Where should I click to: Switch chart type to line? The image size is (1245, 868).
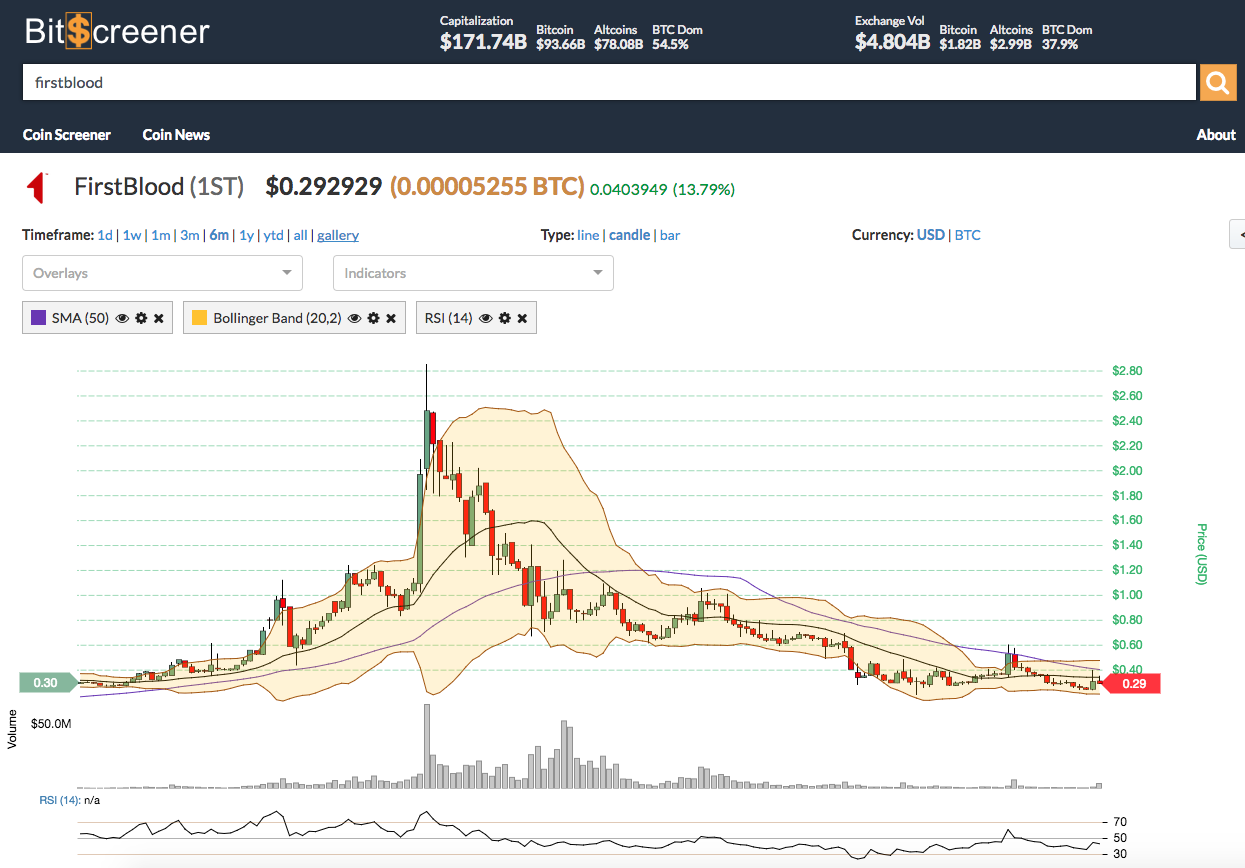(588, 235)
